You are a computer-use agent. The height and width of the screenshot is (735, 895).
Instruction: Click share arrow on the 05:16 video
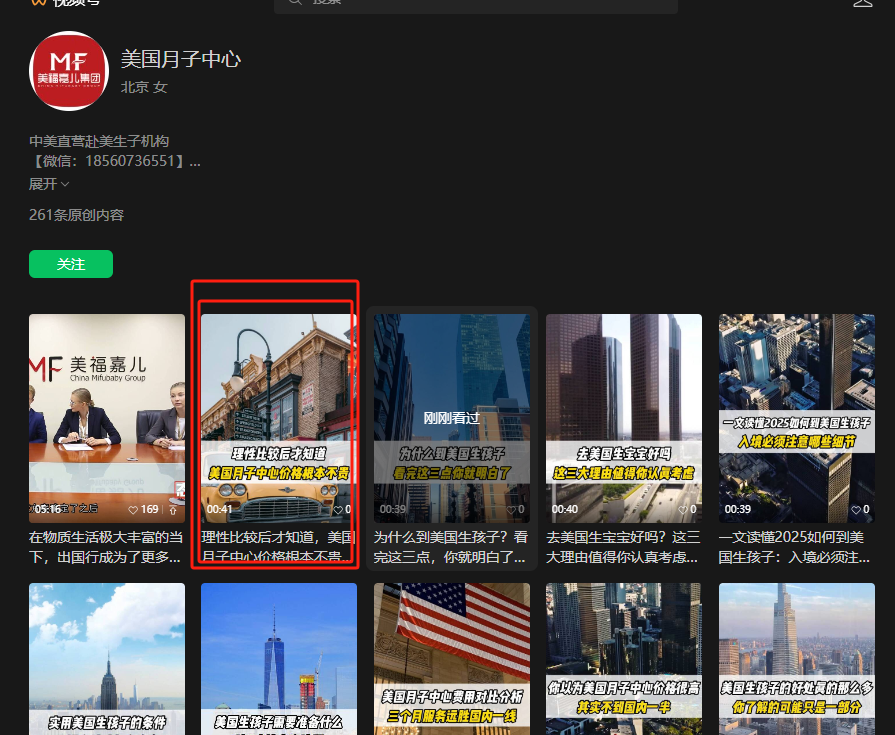pyautogui.click(x=173, y=510)
